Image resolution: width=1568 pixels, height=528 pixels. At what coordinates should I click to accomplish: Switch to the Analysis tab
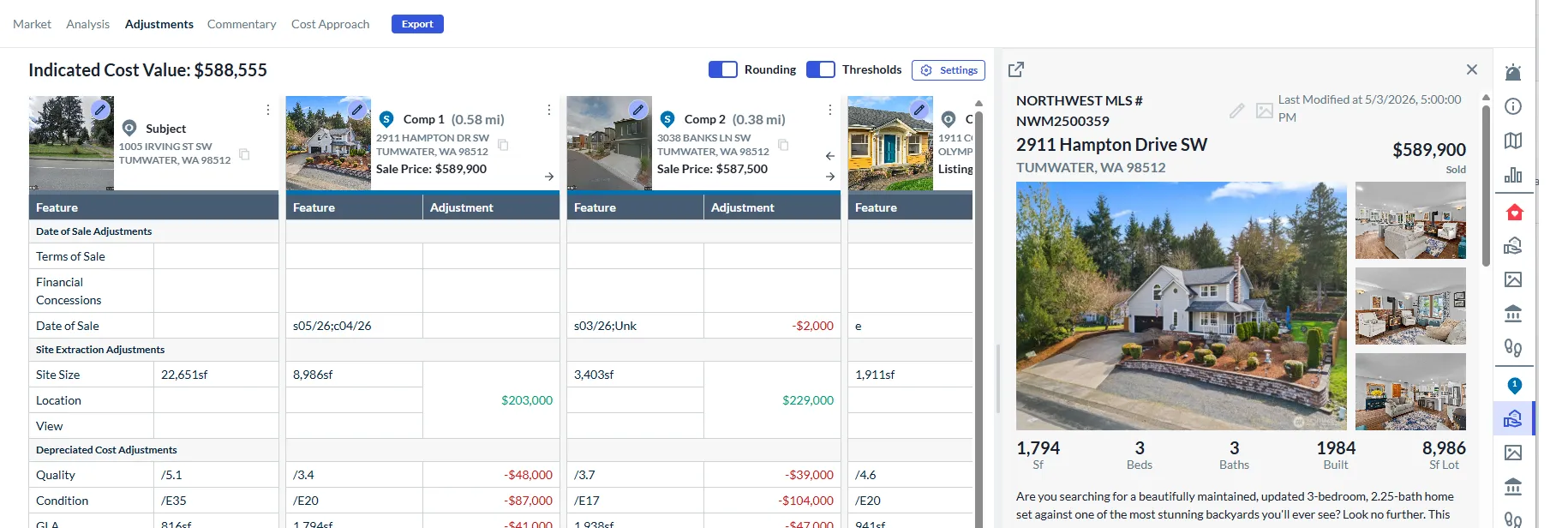pyautogui.click(x=88, y=24)
